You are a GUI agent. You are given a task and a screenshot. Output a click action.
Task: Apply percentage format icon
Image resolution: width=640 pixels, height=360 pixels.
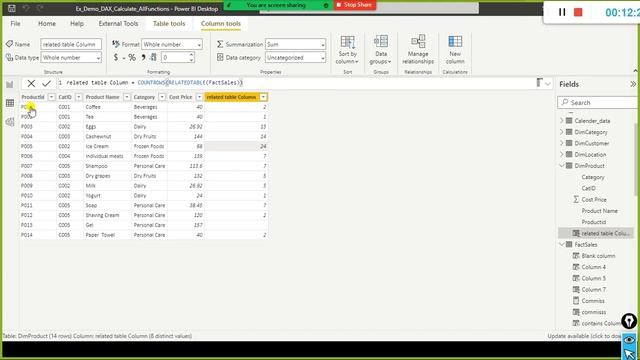tap(132, 58)
